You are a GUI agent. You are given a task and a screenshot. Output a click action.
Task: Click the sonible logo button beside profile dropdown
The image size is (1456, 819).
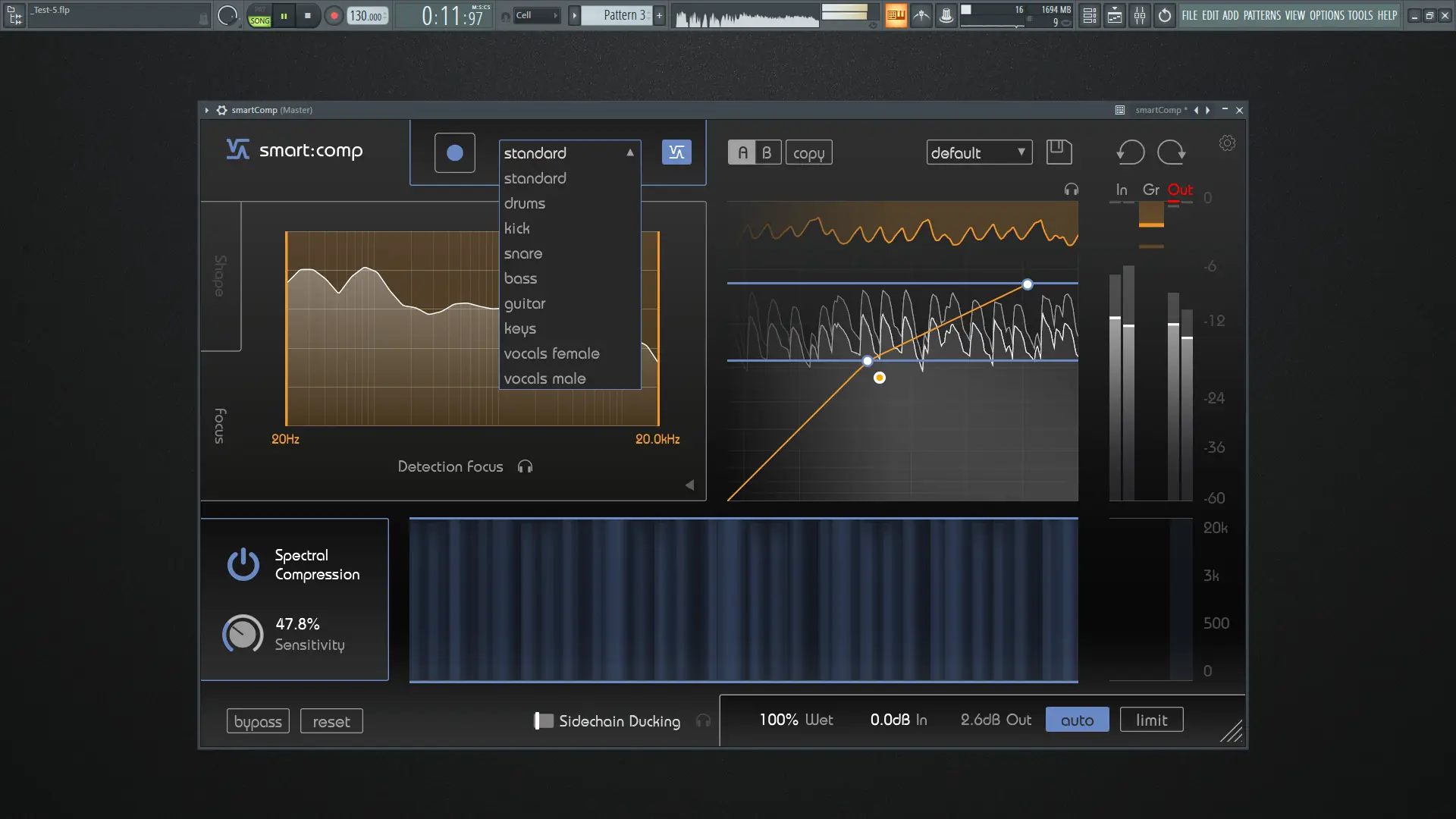click(676, 152)
